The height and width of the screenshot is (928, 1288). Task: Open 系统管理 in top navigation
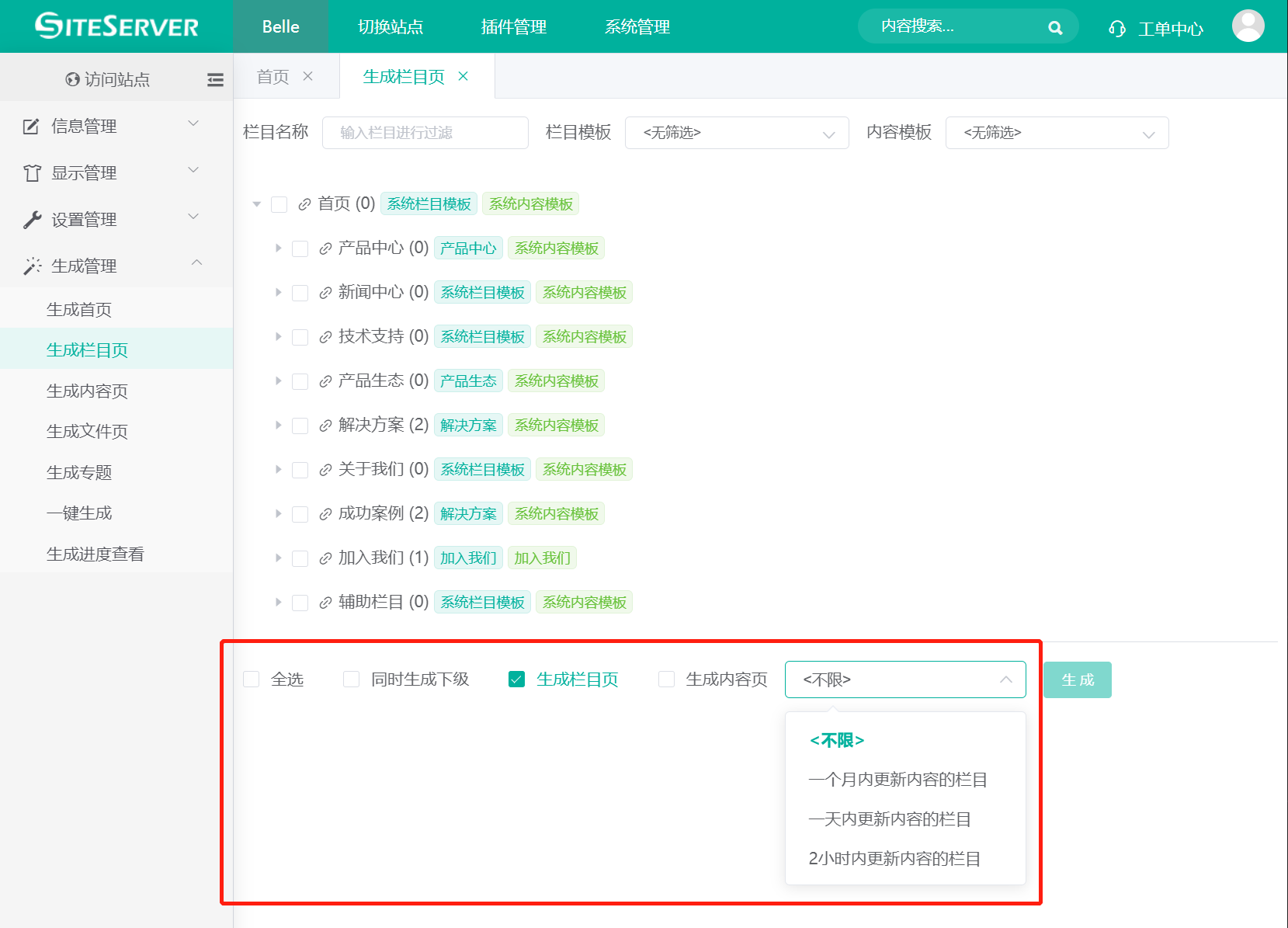(637, 27)
